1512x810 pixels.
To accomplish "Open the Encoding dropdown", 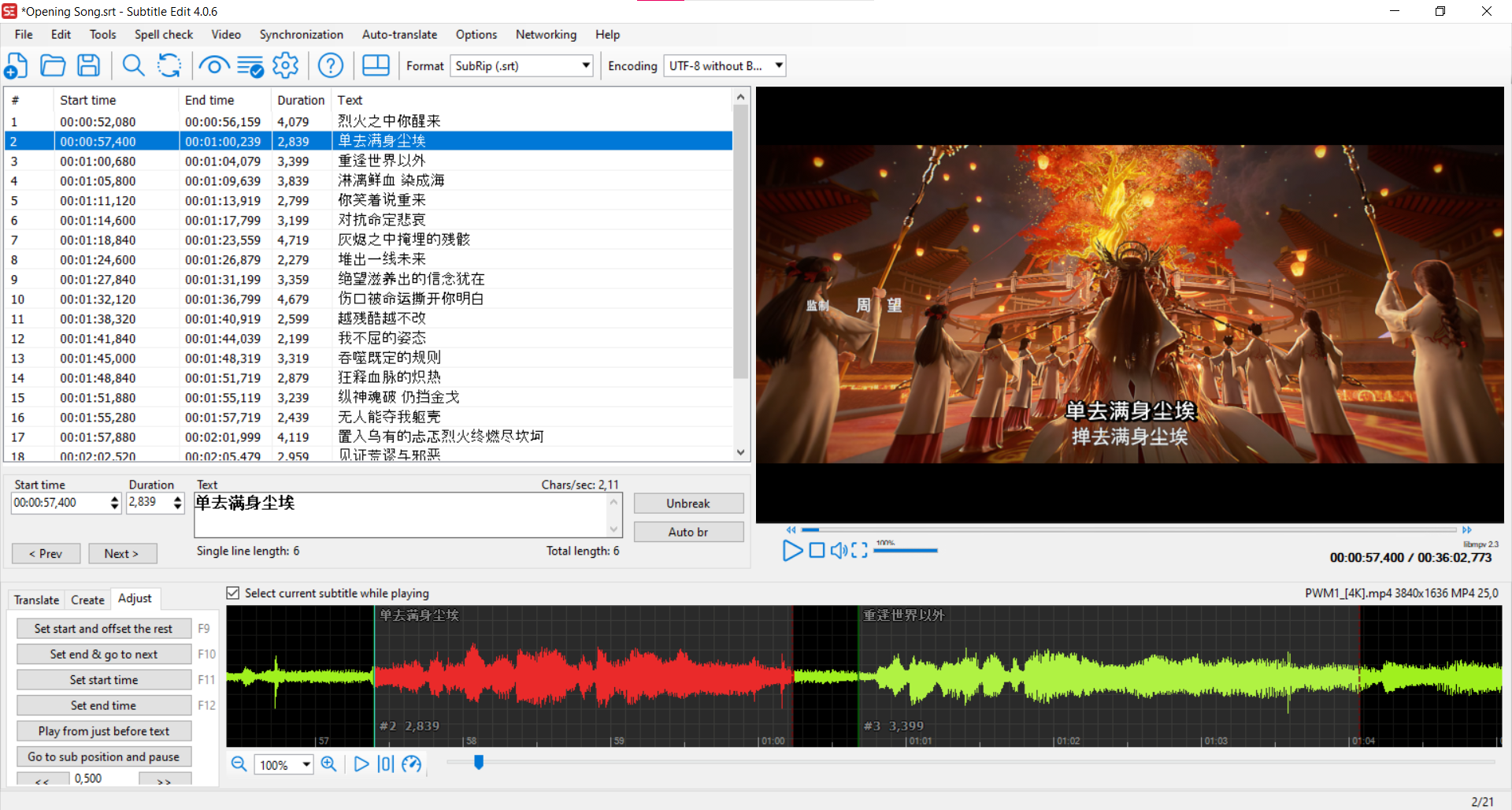I will pyautogui.click(x=724, y=66).
